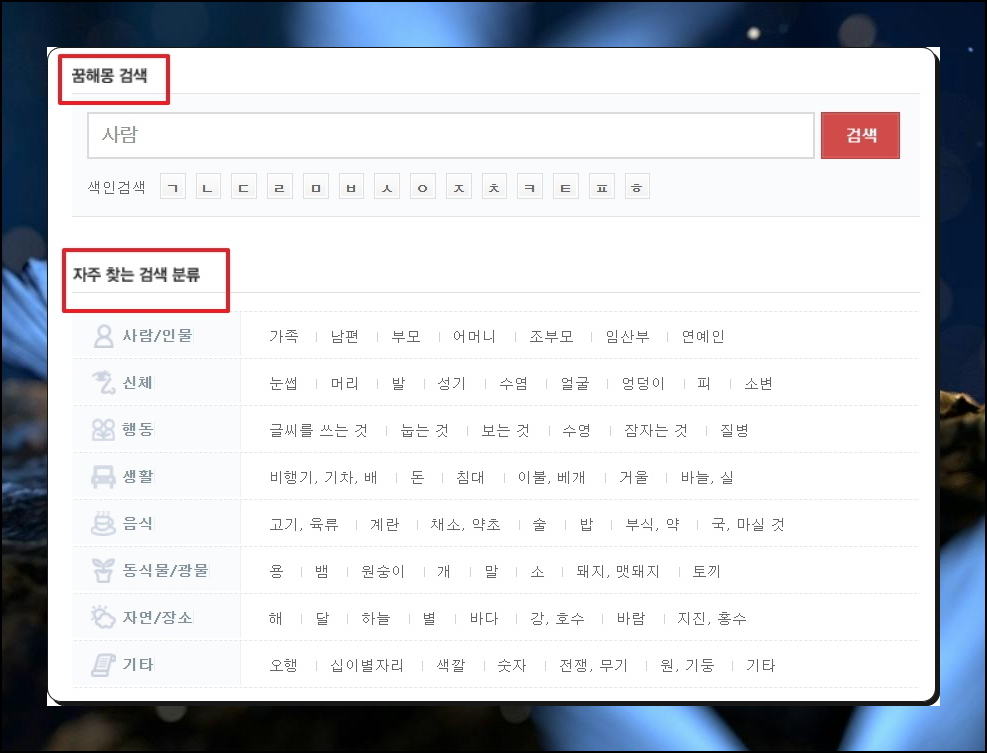Open the 계란 dream link
This screenshot has width=987, height=753.
(x=385, y=524)
